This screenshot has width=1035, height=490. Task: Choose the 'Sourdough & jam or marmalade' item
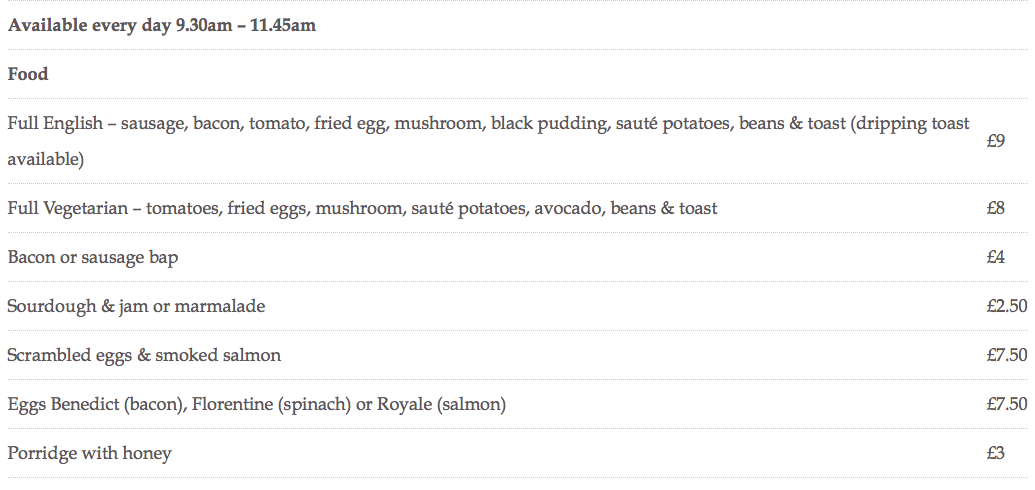(136, 306)
